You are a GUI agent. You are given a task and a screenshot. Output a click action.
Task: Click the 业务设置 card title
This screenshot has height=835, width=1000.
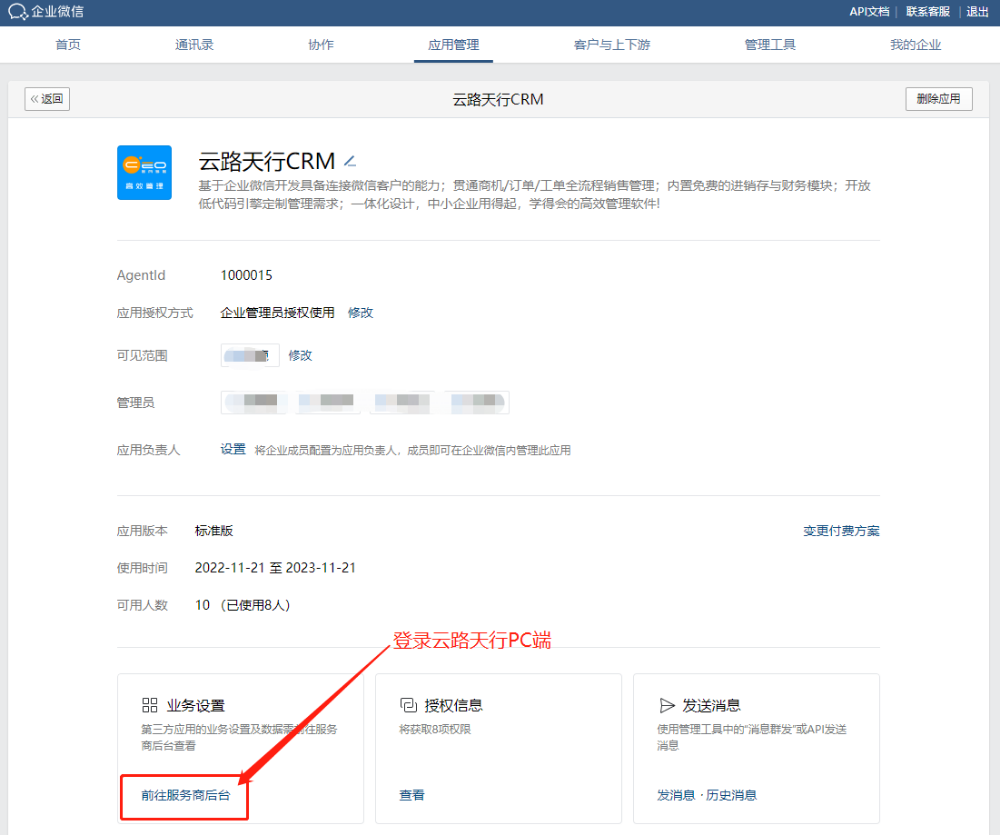[196, 706]
